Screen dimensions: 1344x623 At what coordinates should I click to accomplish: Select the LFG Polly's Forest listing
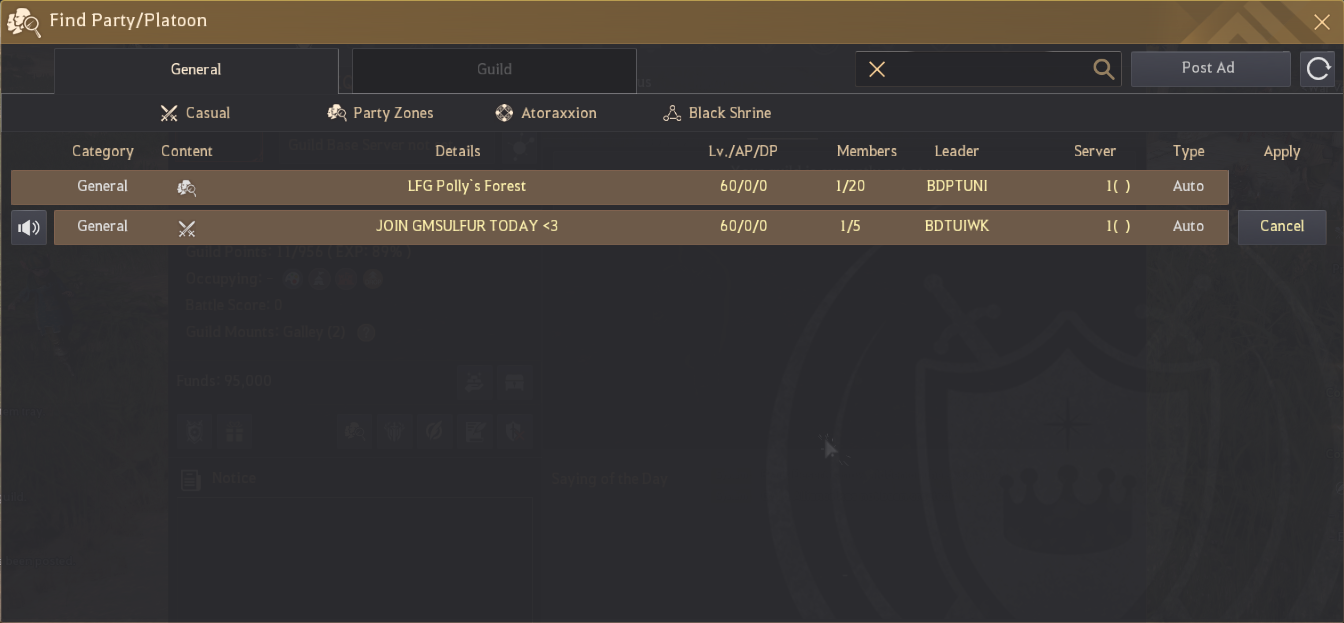point(466,187)
